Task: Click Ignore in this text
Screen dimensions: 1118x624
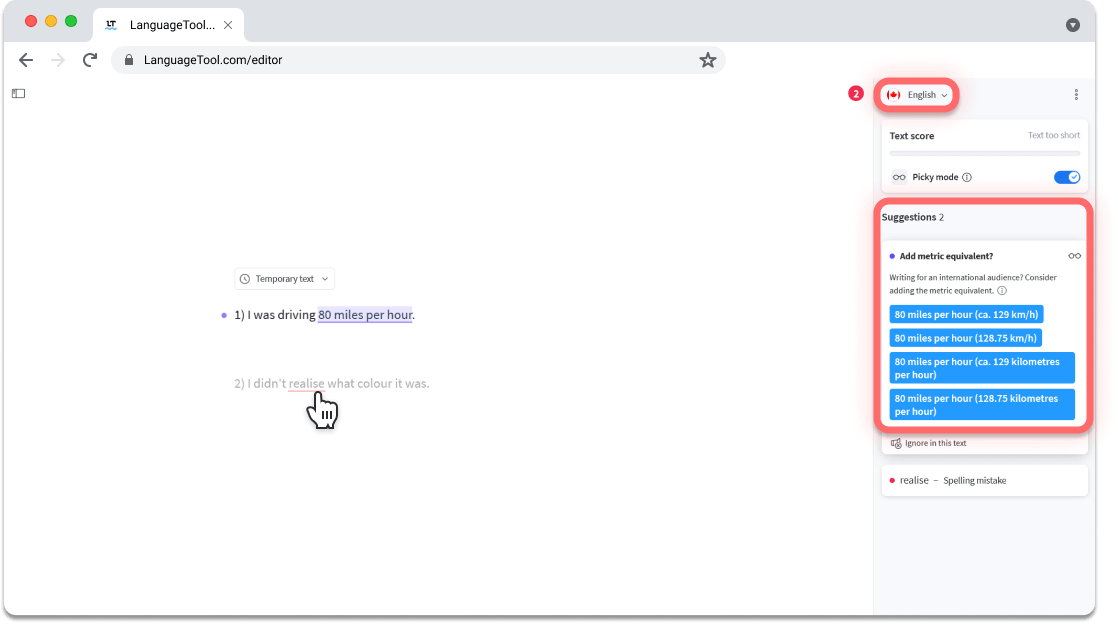Action: click(x=935, y=443)
